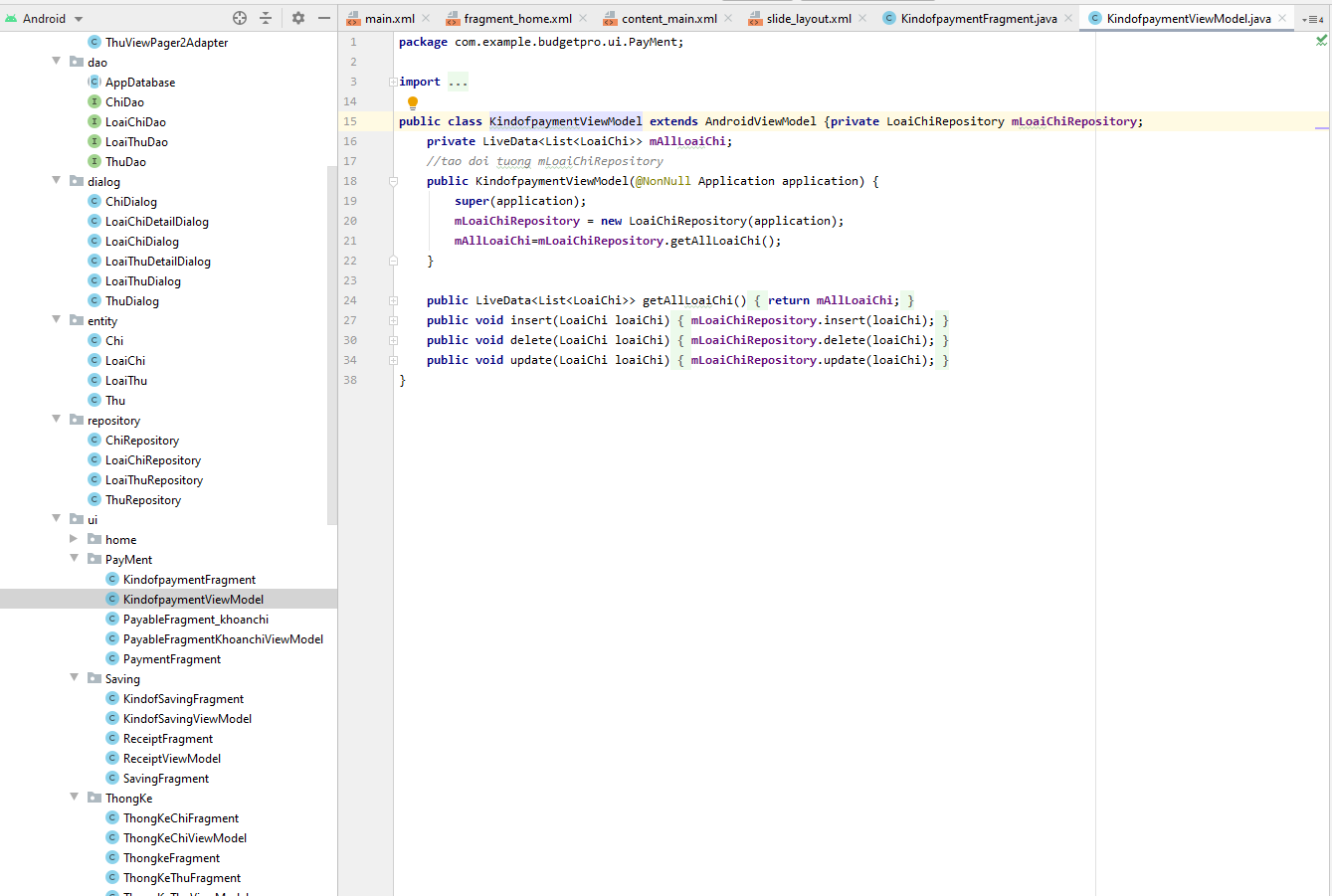1332x896 pixels.
Task: Expand insert method fold on line 27
Action: point(393,320)
